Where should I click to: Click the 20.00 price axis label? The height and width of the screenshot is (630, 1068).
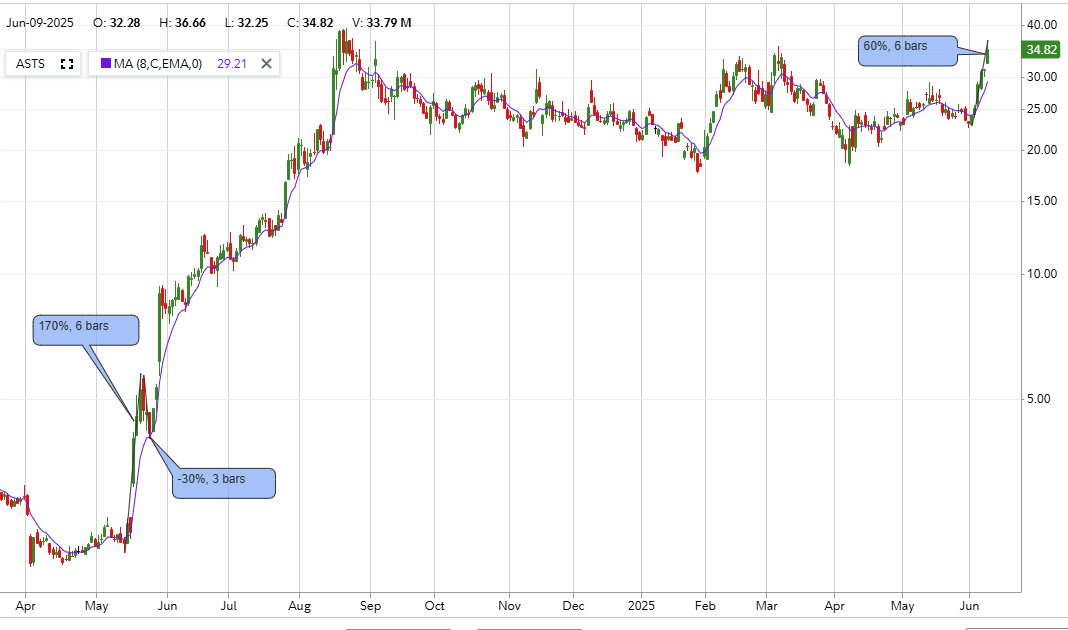pyautogui.click(x=1042, y=150)
